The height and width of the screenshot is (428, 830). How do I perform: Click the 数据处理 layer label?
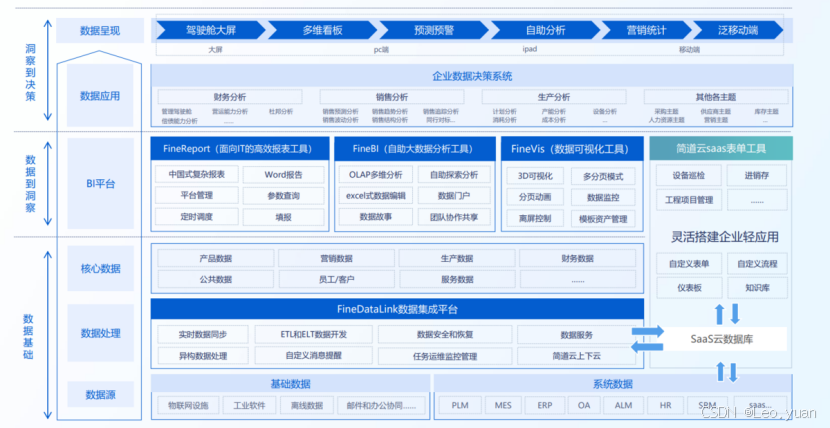[100, 333]
